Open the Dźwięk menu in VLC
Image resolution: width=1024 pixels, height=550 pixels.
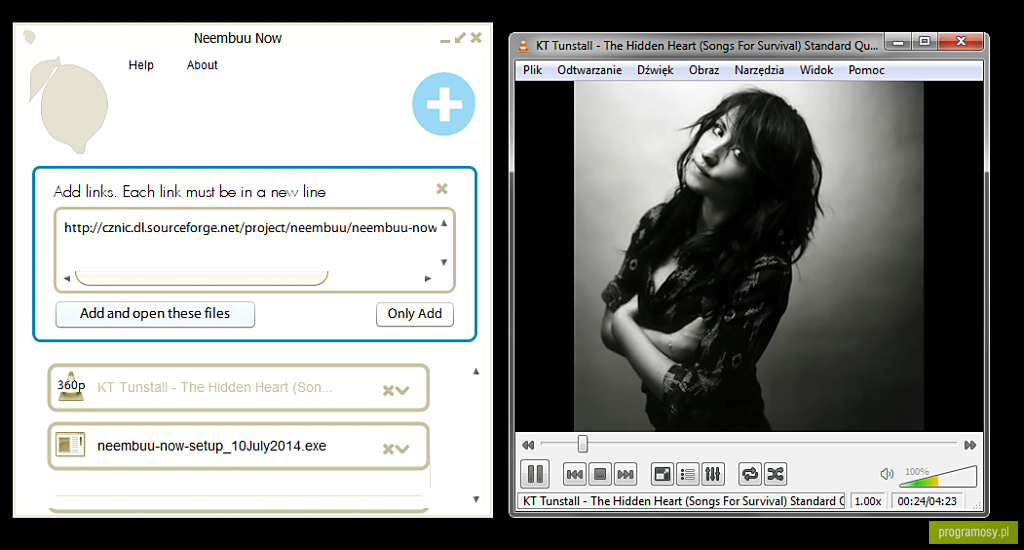(655, 70)
